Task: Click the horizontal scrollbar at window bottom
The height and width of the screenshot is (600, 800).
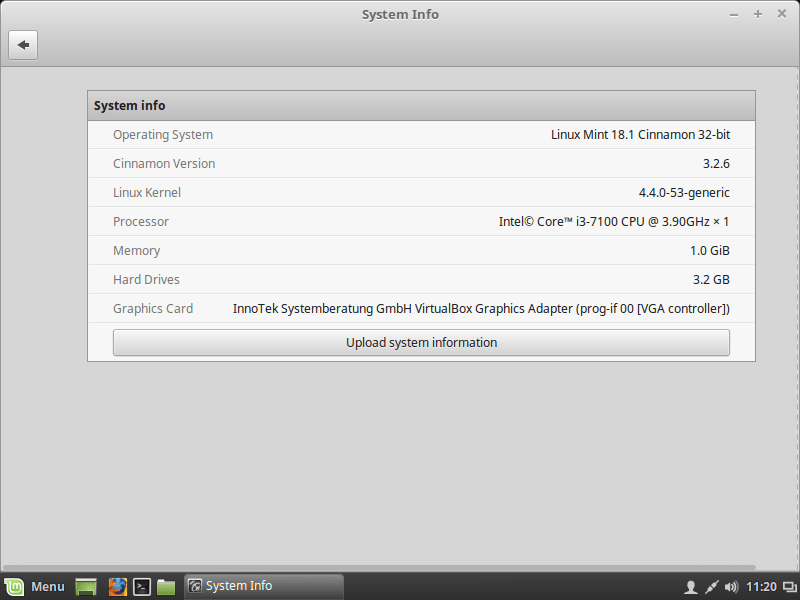Action: [380, 567]
